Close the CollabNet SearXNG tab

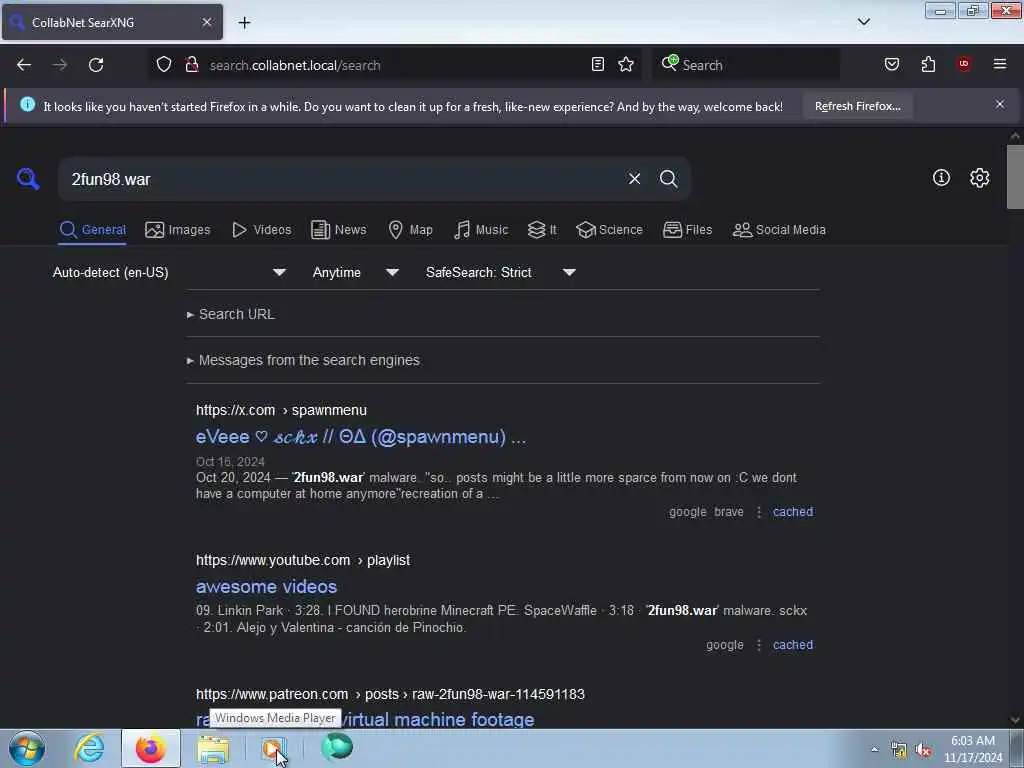(206, 22)
